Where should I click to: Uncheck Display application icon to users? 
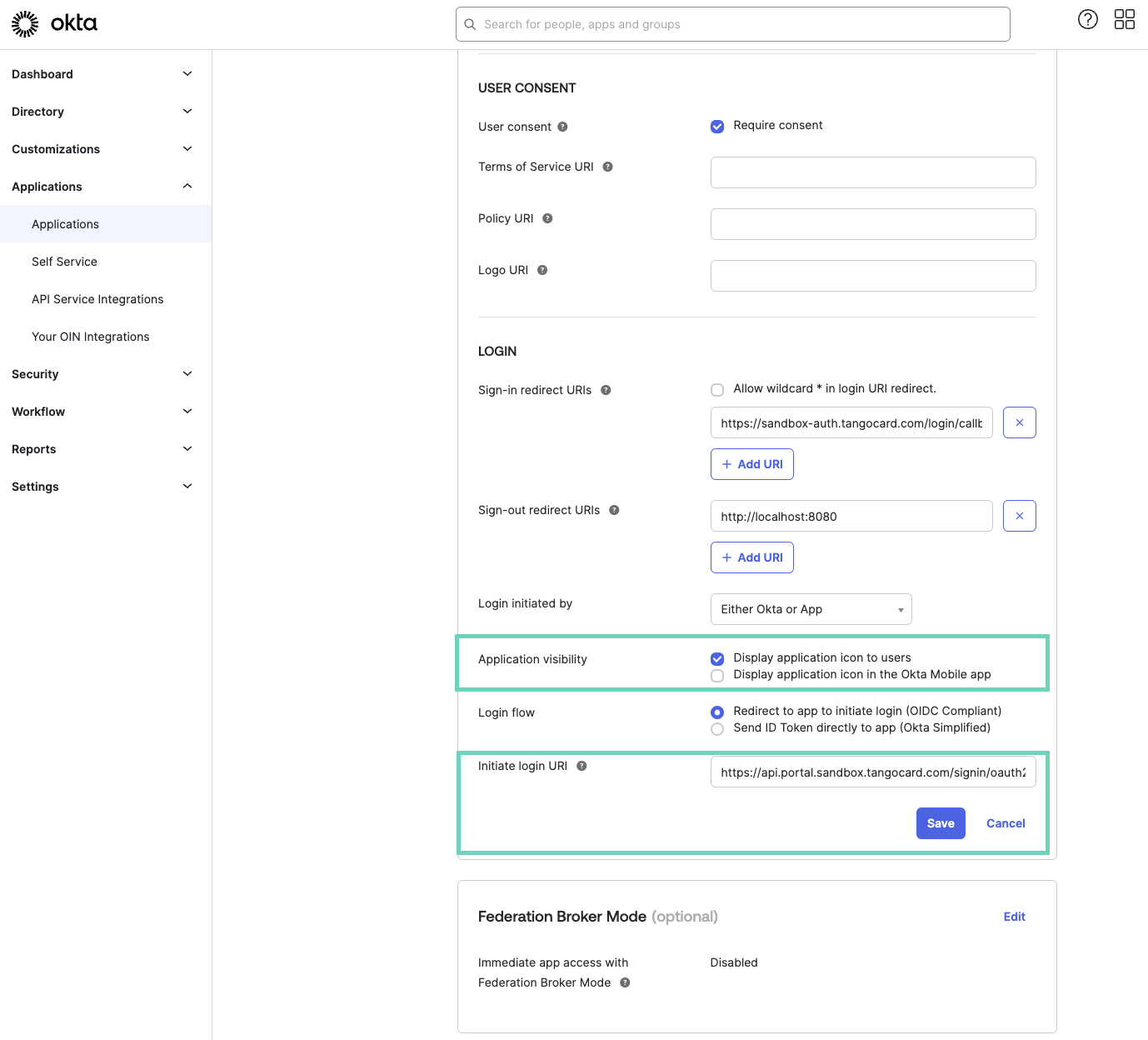pos(717,659)
